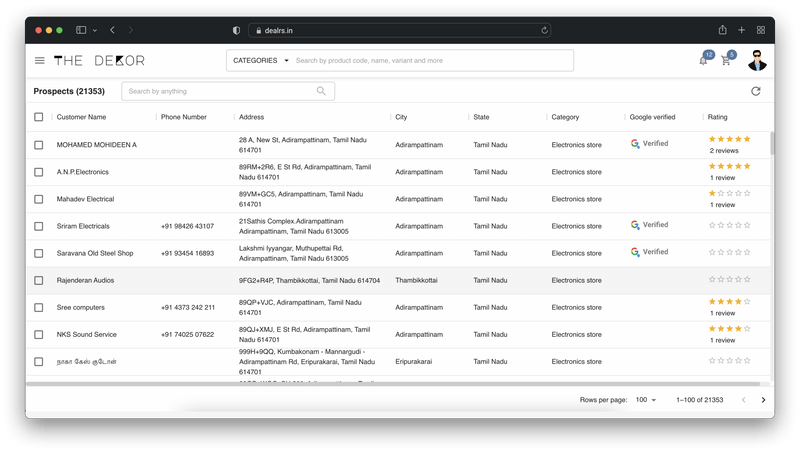The image size is (800, 452).
Task: Focus the product search input field
Action: (x=430, y=61)
